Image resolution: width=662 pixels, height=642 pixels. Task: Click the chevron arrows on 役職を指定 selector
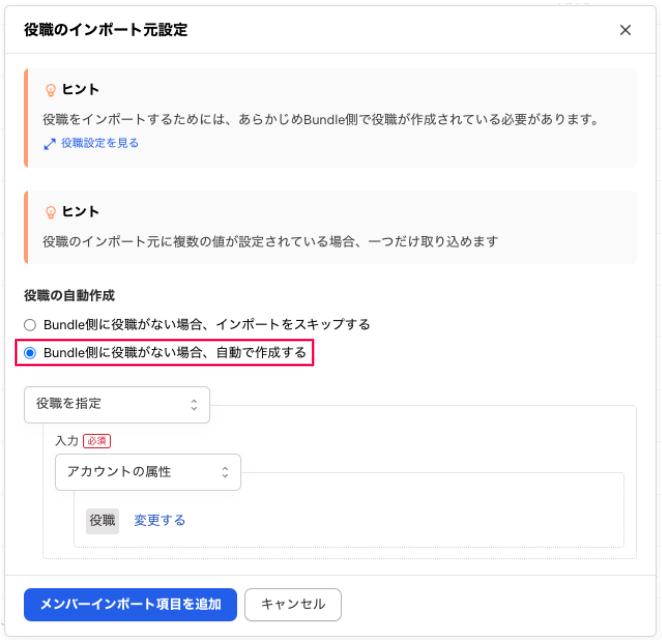(x=194, y=404)
